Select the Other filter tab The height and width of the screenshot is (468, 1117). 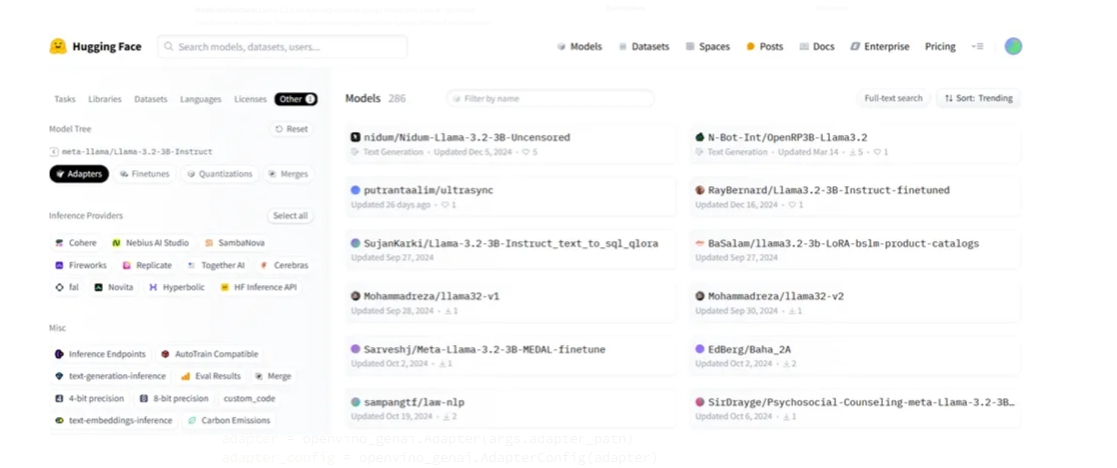(x=296, y=99)
